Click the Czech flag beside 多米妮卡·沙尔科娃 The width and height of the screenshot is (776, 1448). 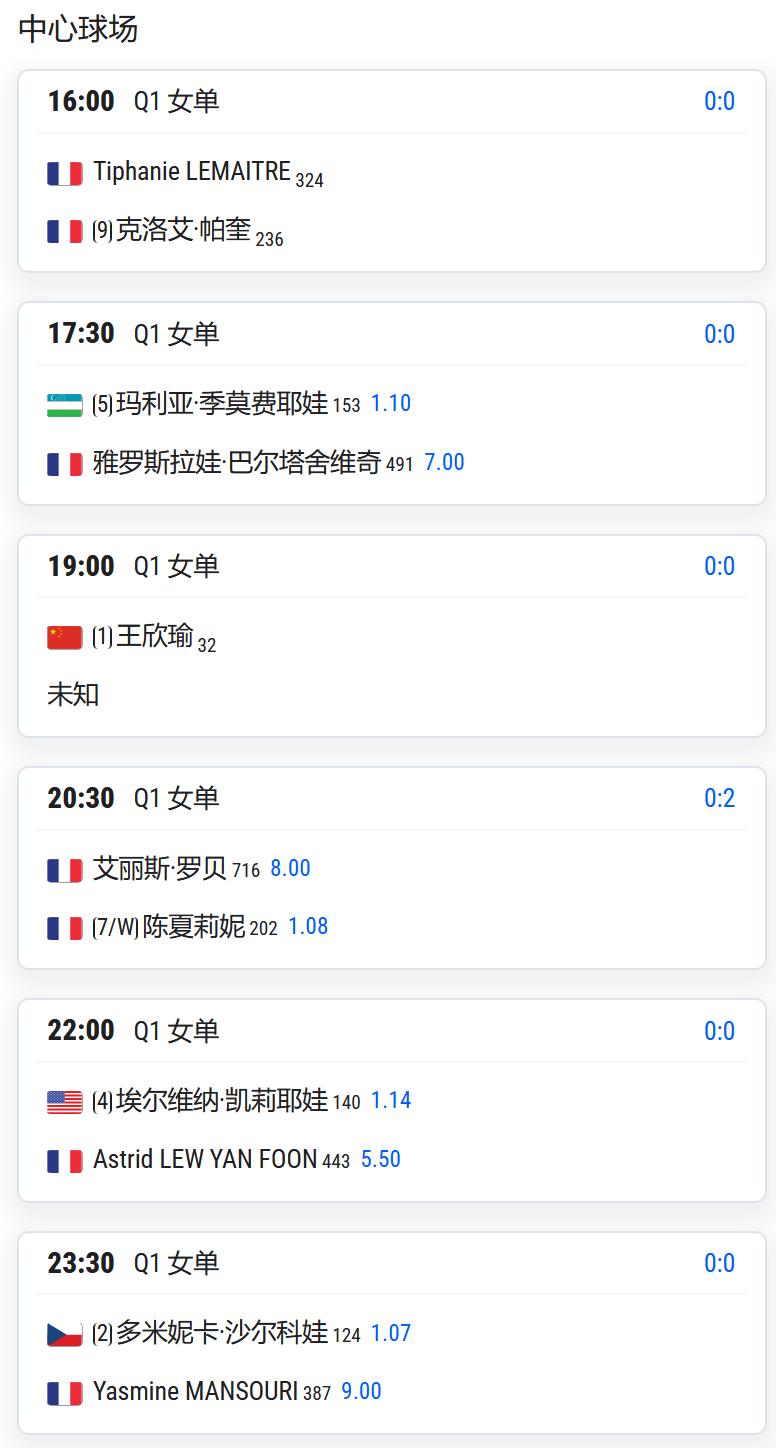coord(65,1334)
